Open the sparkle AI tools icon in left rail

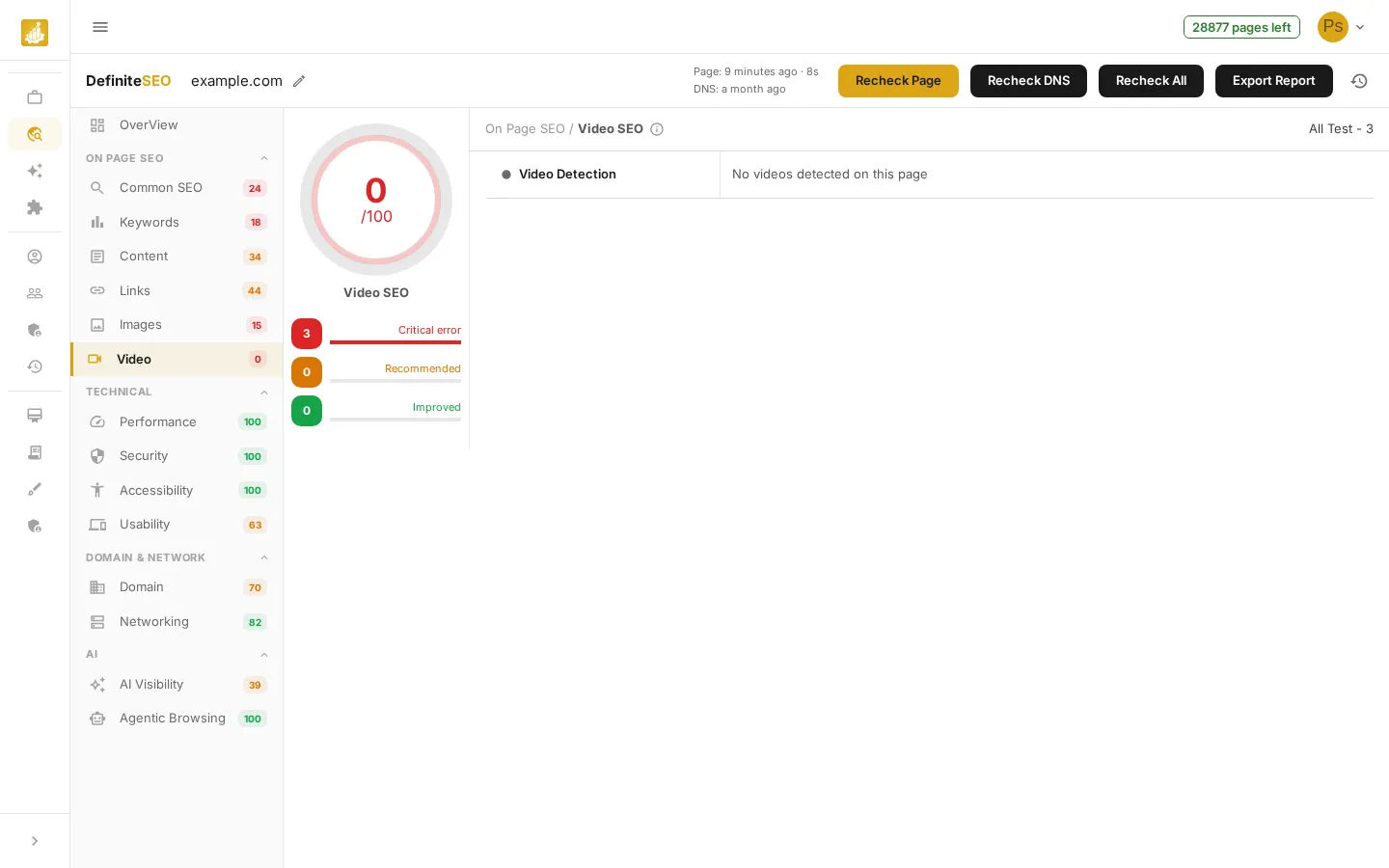[35, 171]
